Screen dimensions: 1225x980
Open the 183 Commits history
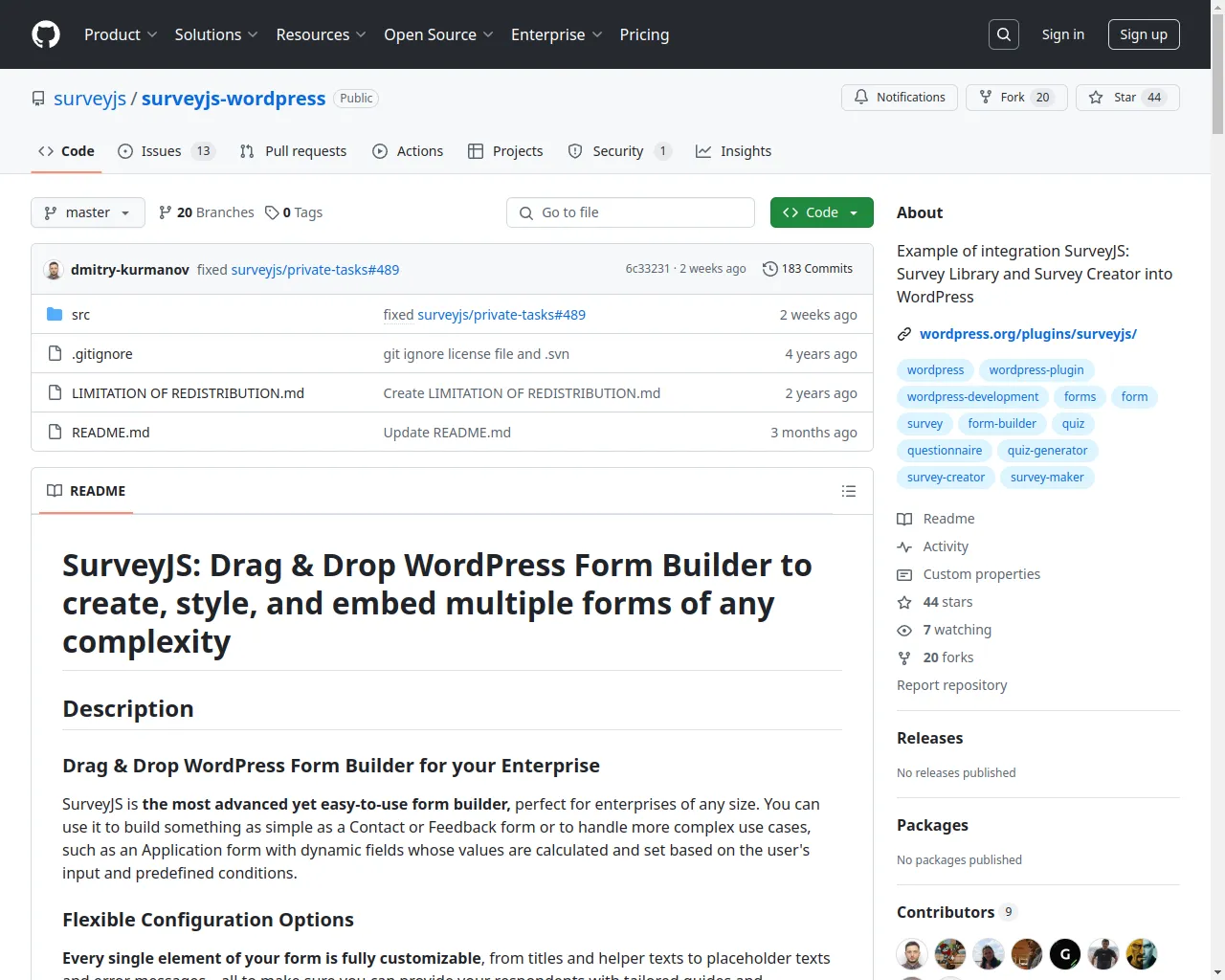click(808, 269)
